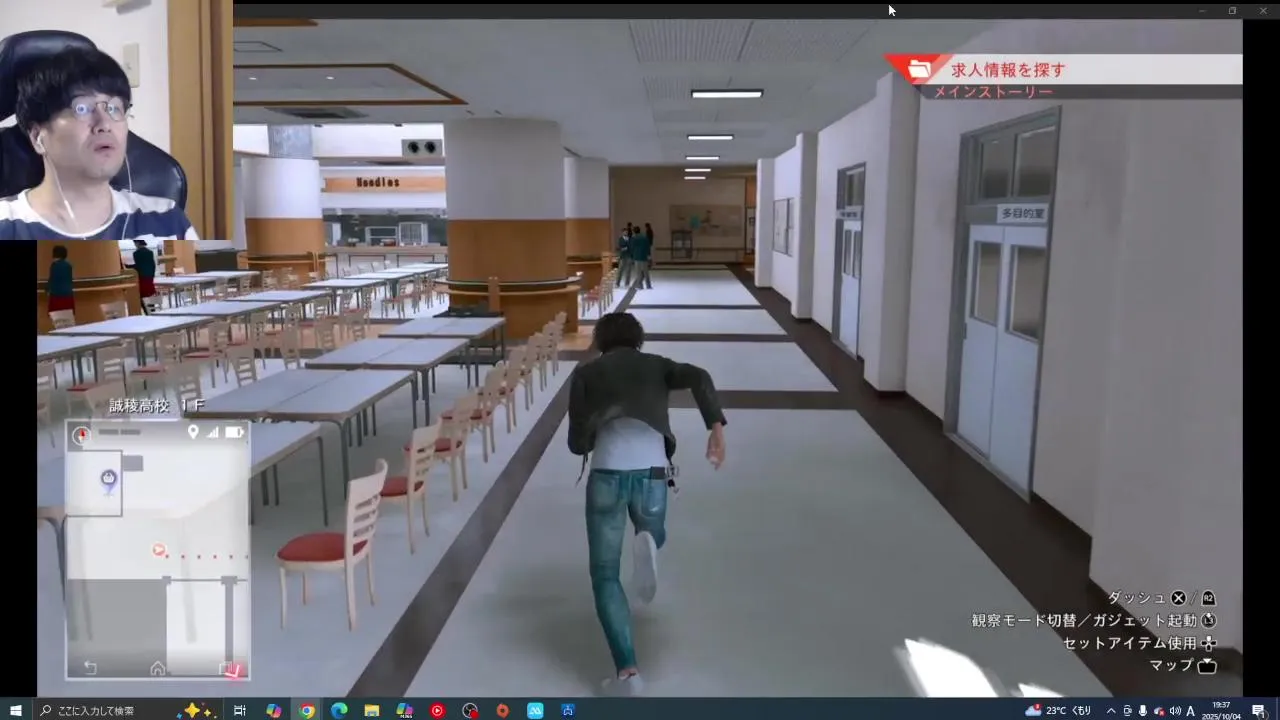Open File Explorer from taskbar

tap(372, 710)
